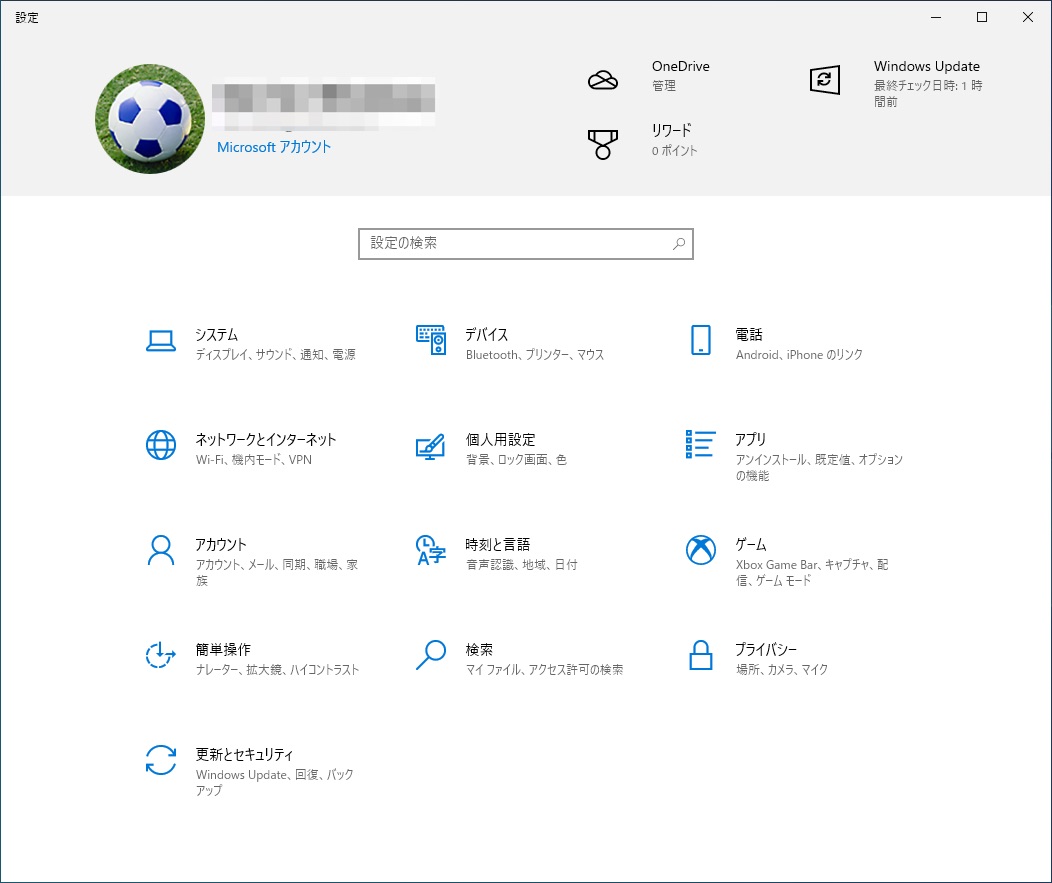
Task: Close the 設定 window
Action: pos(1027,17)
